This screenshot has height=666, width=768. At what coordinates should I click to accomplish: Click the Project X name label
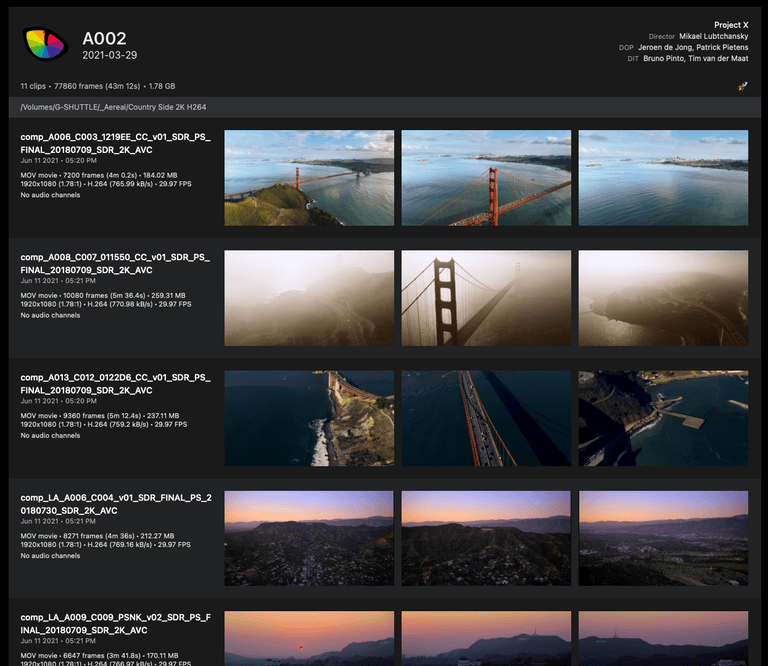pyautogui.click(x=730, y=25)
